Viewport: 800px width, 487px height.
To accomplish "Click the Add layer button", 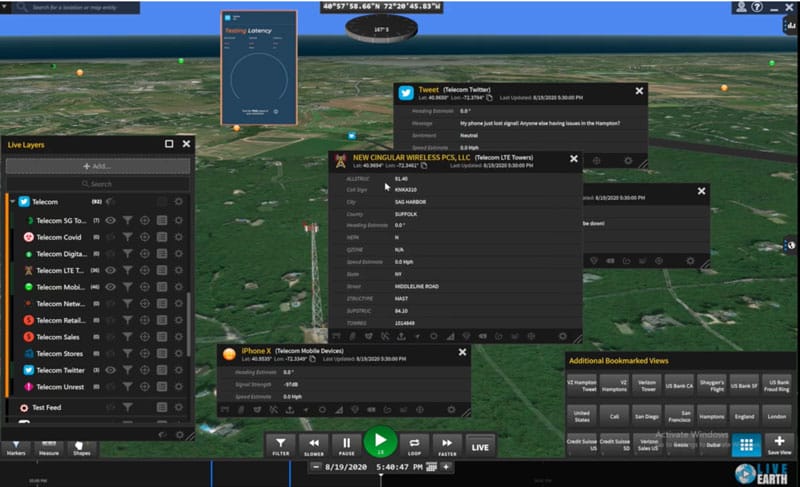I will click(x=97, y=166).
